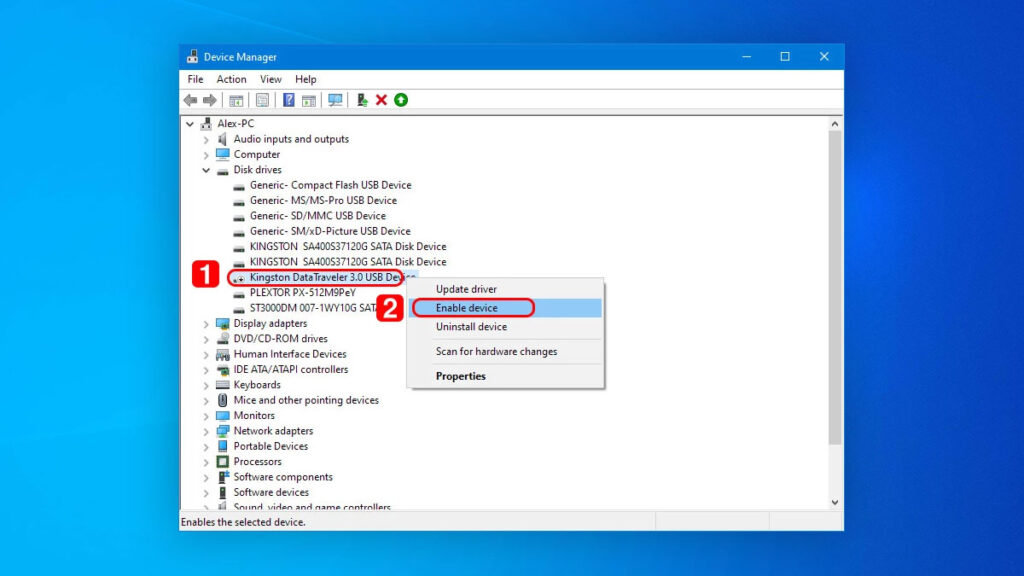The image size is (1024, 576).
Task: Expand the Portable Devices node
Action: coord(207,446)
